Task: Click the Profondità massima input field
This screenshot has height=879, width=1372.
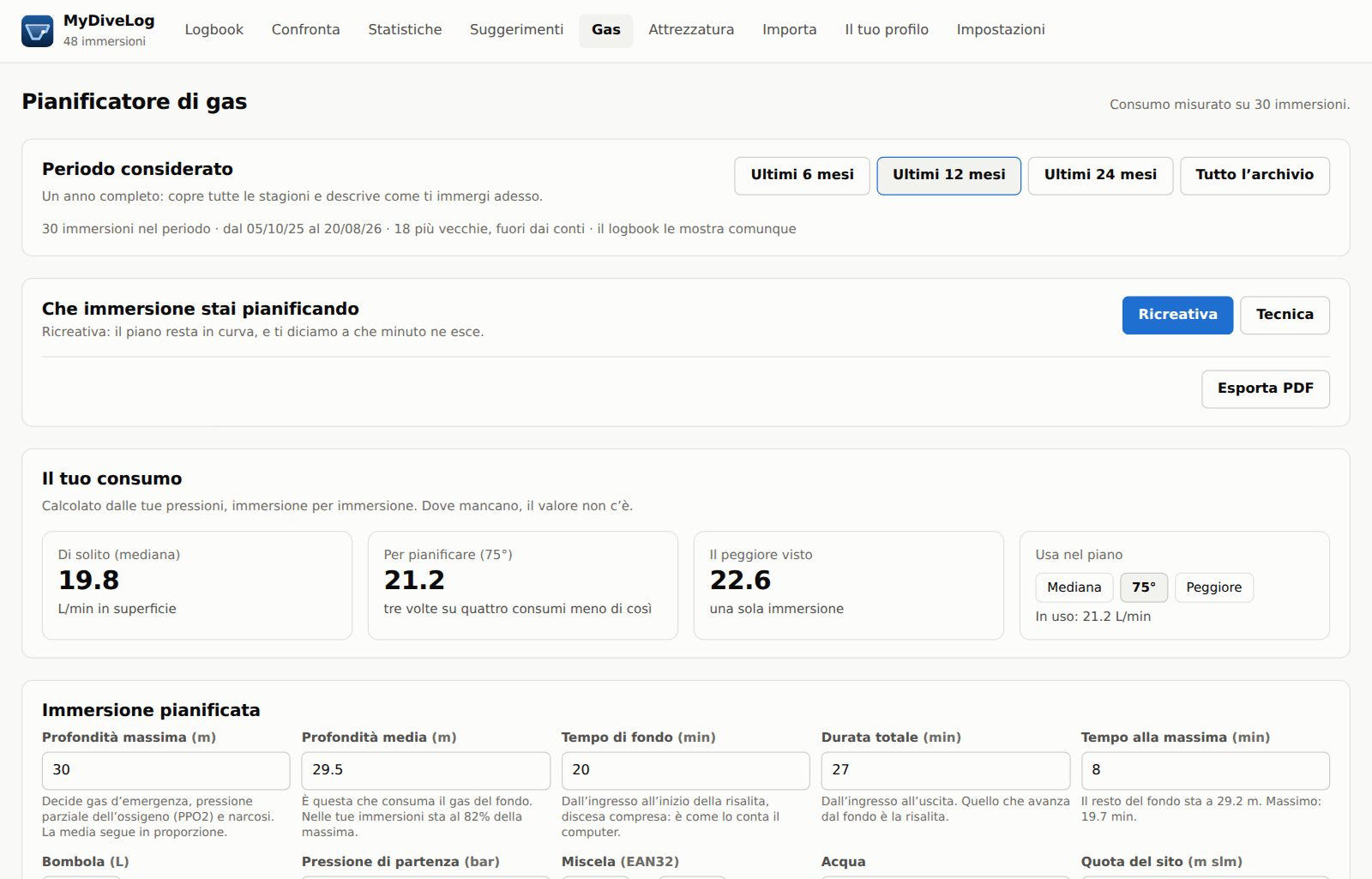Action: [165, 770]
